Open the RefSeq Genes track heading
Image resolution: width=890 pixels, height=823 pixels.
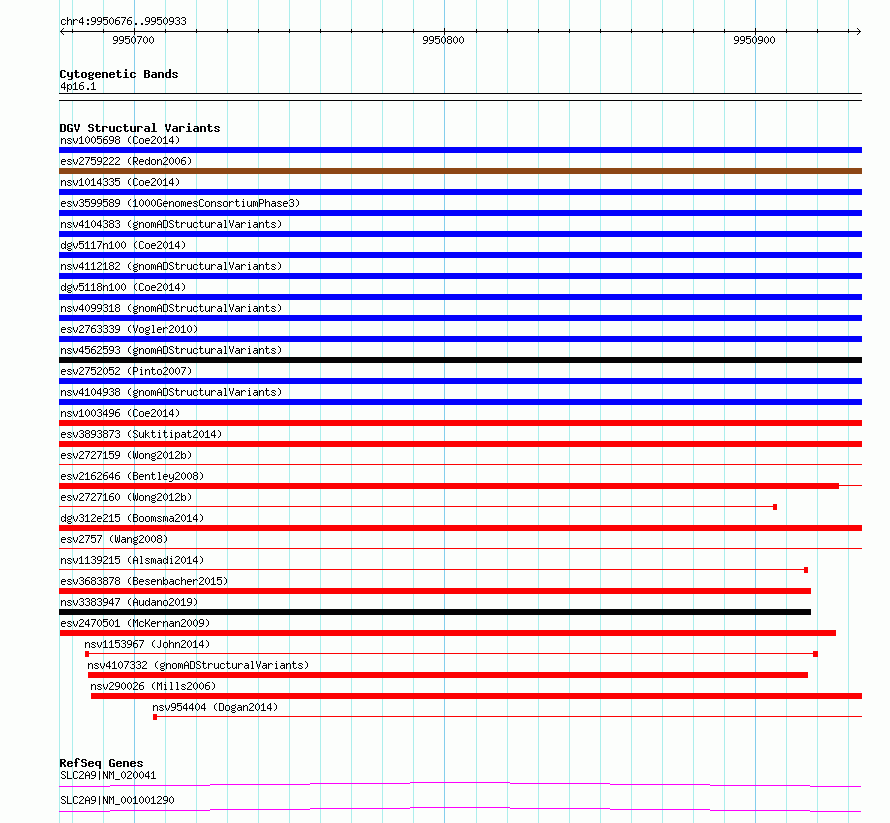(x=101, y=763)
